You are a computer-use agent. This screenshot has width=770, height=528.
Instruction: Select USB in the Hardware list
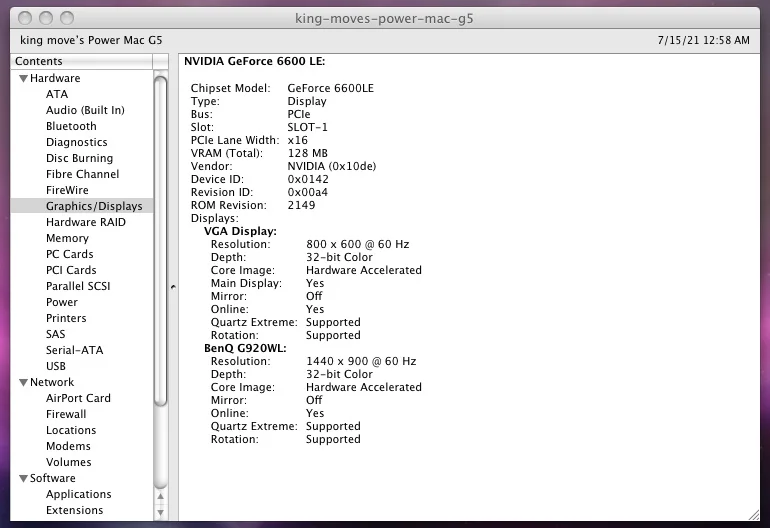tap(56, 366)
